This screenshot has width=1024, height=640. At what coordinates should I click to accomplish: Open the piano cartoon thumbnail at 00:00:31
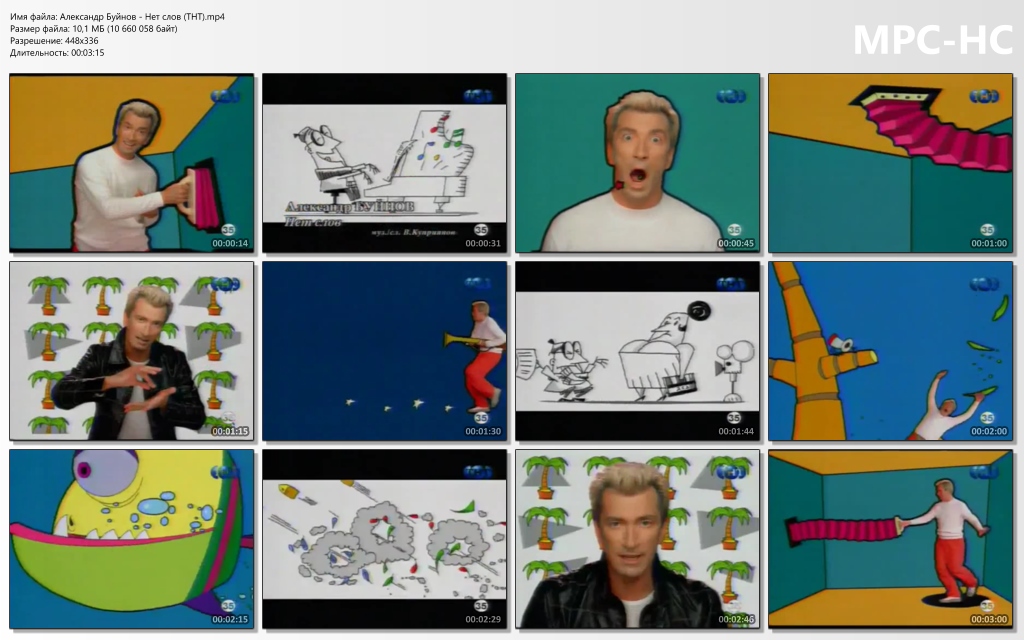tap(385, 163)
